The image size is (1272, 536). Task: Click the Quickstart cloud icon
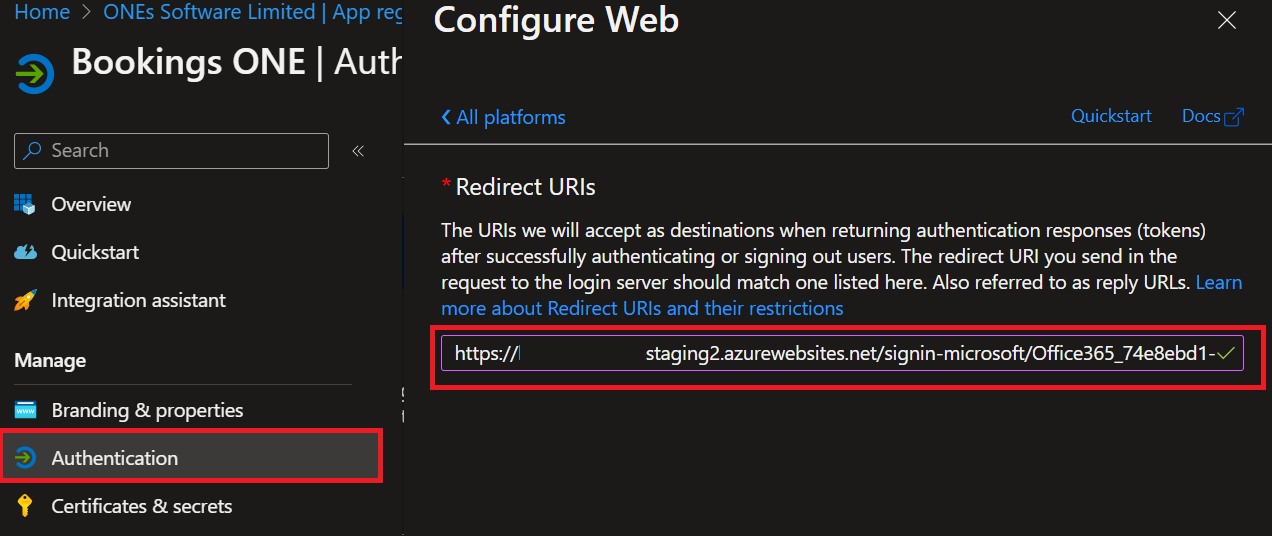coord(25,252)
